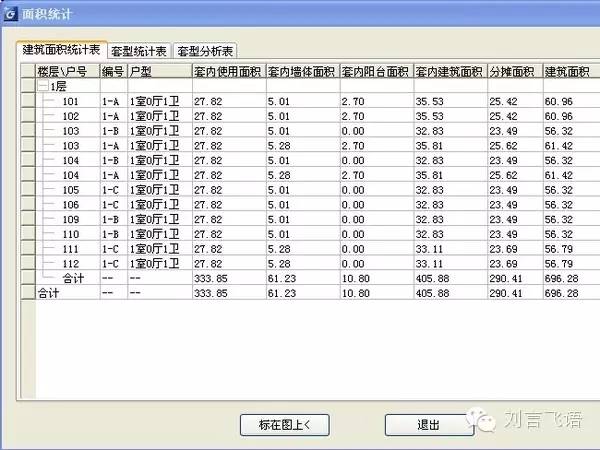Image resolution: width=600 pixels, height=450 pixels.
Task: Click the 32.83 value in unit 106 row
Action: pyautogui.click(x=429, y=205)
